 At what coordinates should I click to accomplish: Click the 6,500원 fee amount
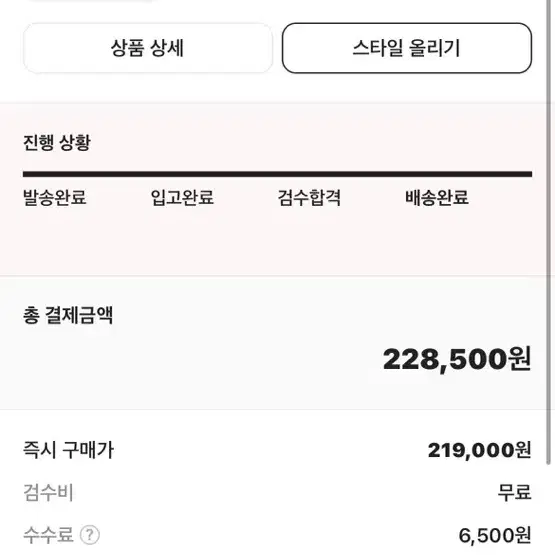tap(495, 535)
